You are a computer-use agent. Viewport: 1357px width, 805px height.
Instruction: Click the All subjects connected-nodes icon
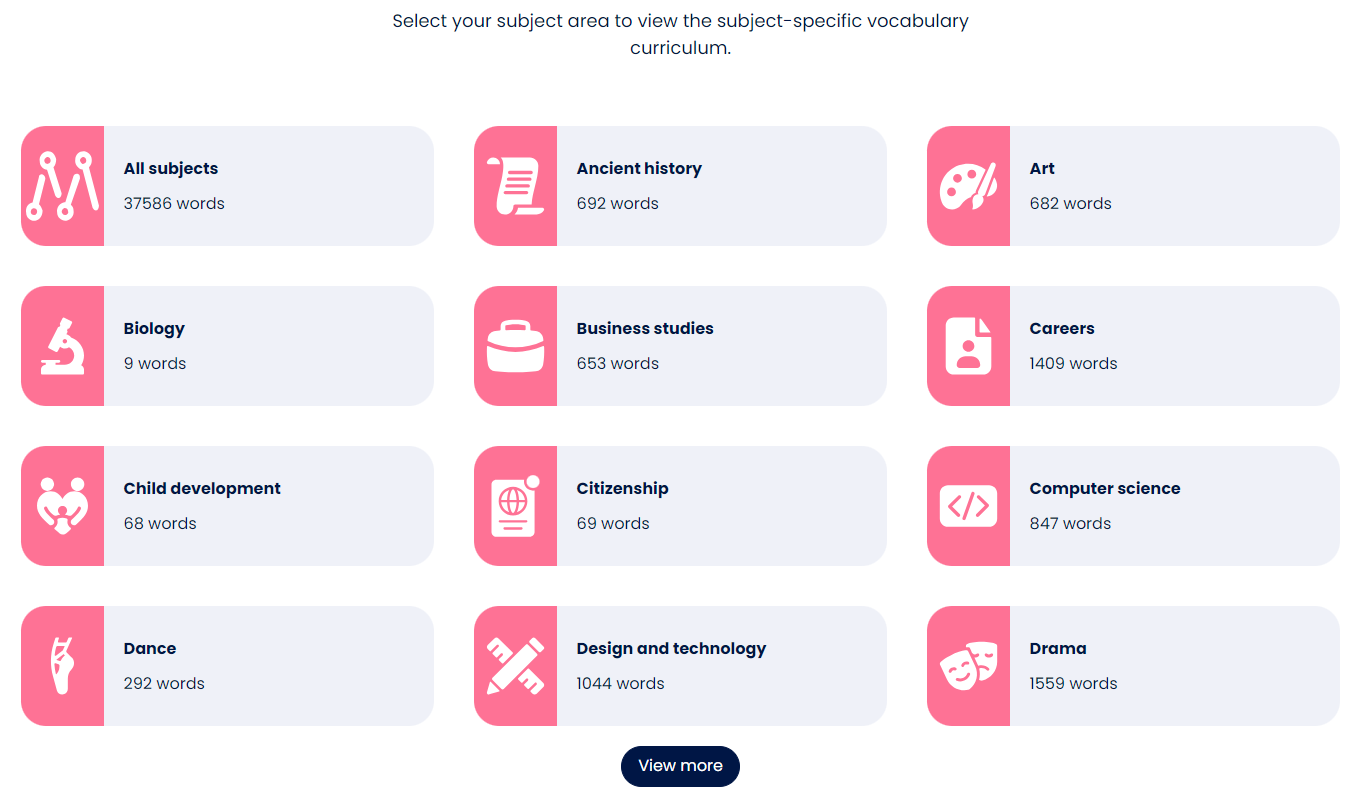tap(62, 186)
